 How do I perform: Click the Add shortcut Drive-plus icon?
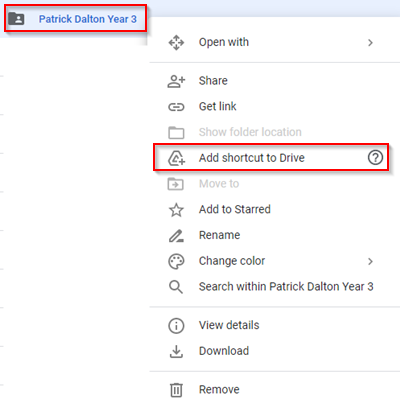click(176, 158)
